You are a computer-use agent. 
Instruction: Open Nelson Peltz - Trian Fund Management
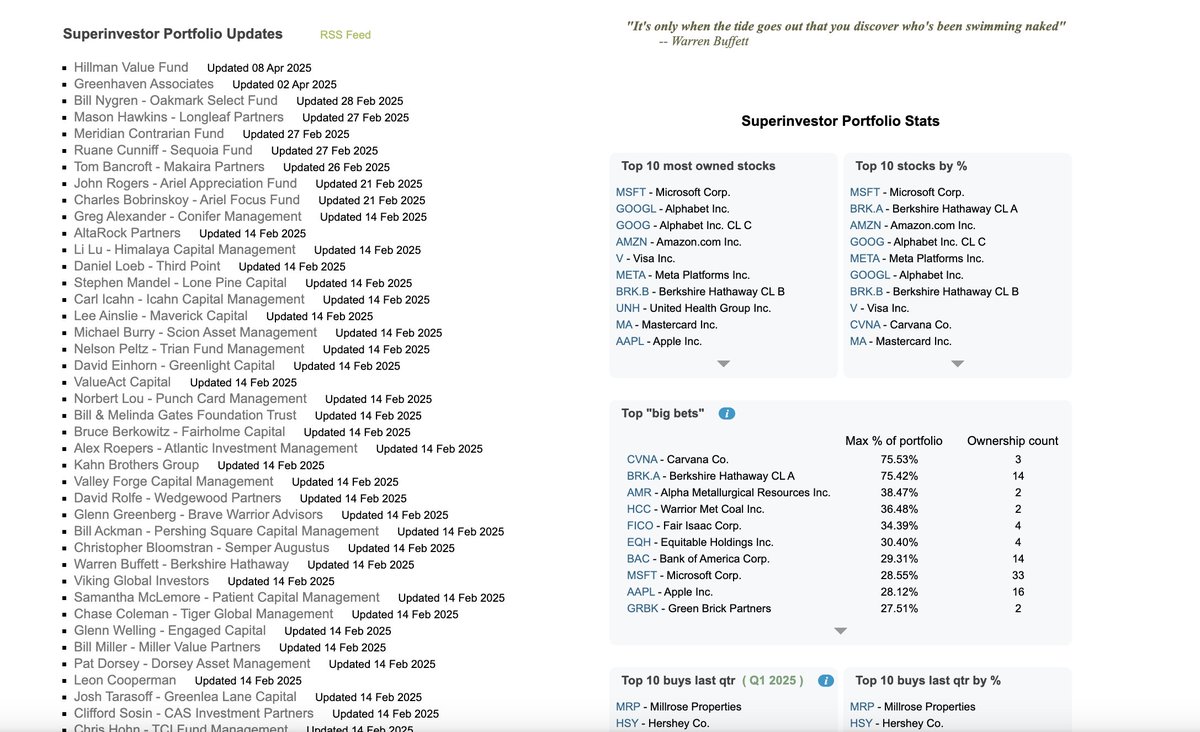point(189,349)
